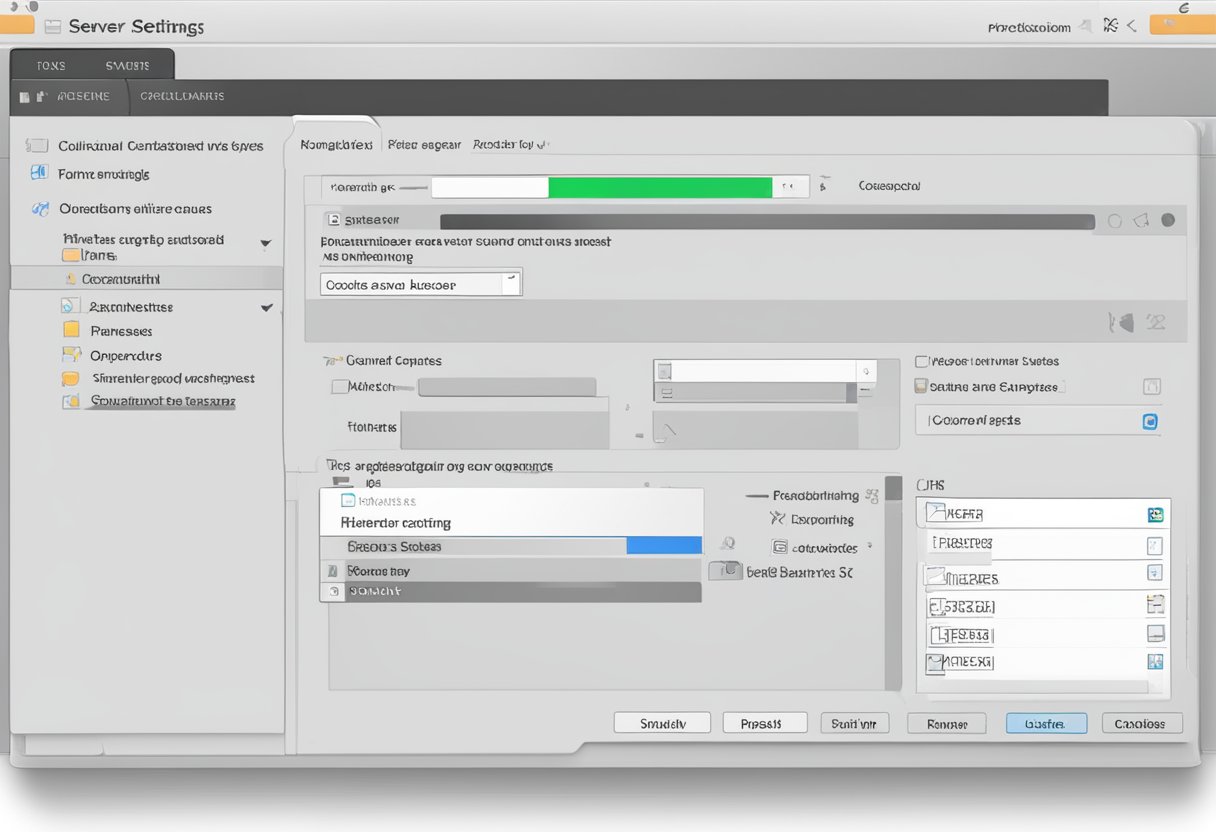Click the blue icon beside Forme snudragls
Image resolution: width=1216 pixels, height=832 pixels.
coord(39,173)
